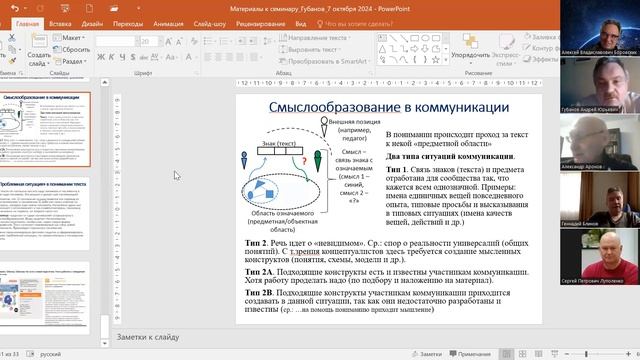The width and height of the screenshot is (640, 360).
Task: Increase font size with the large A icon
Action: (169, 41)
